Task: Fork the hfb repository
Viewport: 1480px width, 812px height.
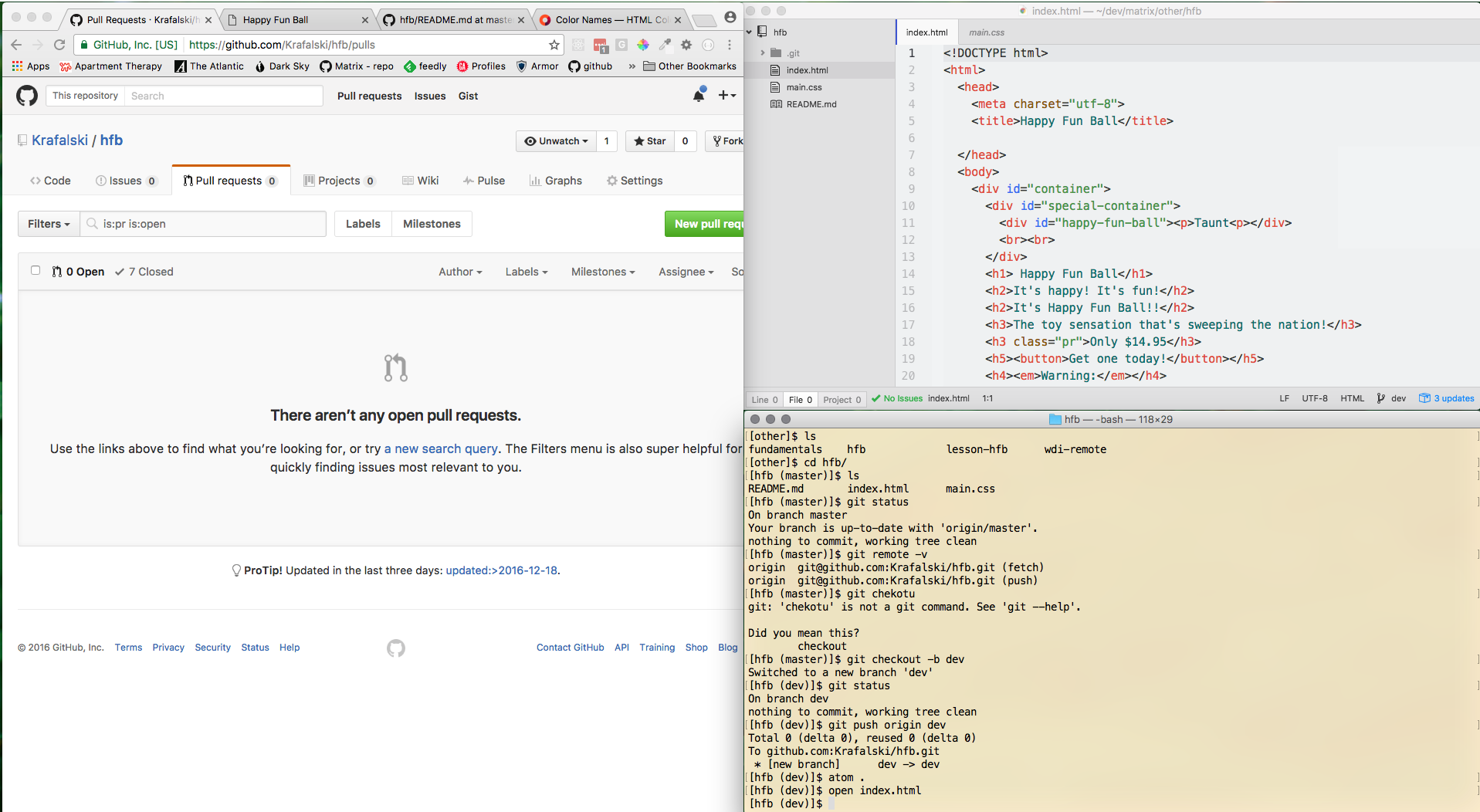Action: pyautogui.click(x=726, y=141)
